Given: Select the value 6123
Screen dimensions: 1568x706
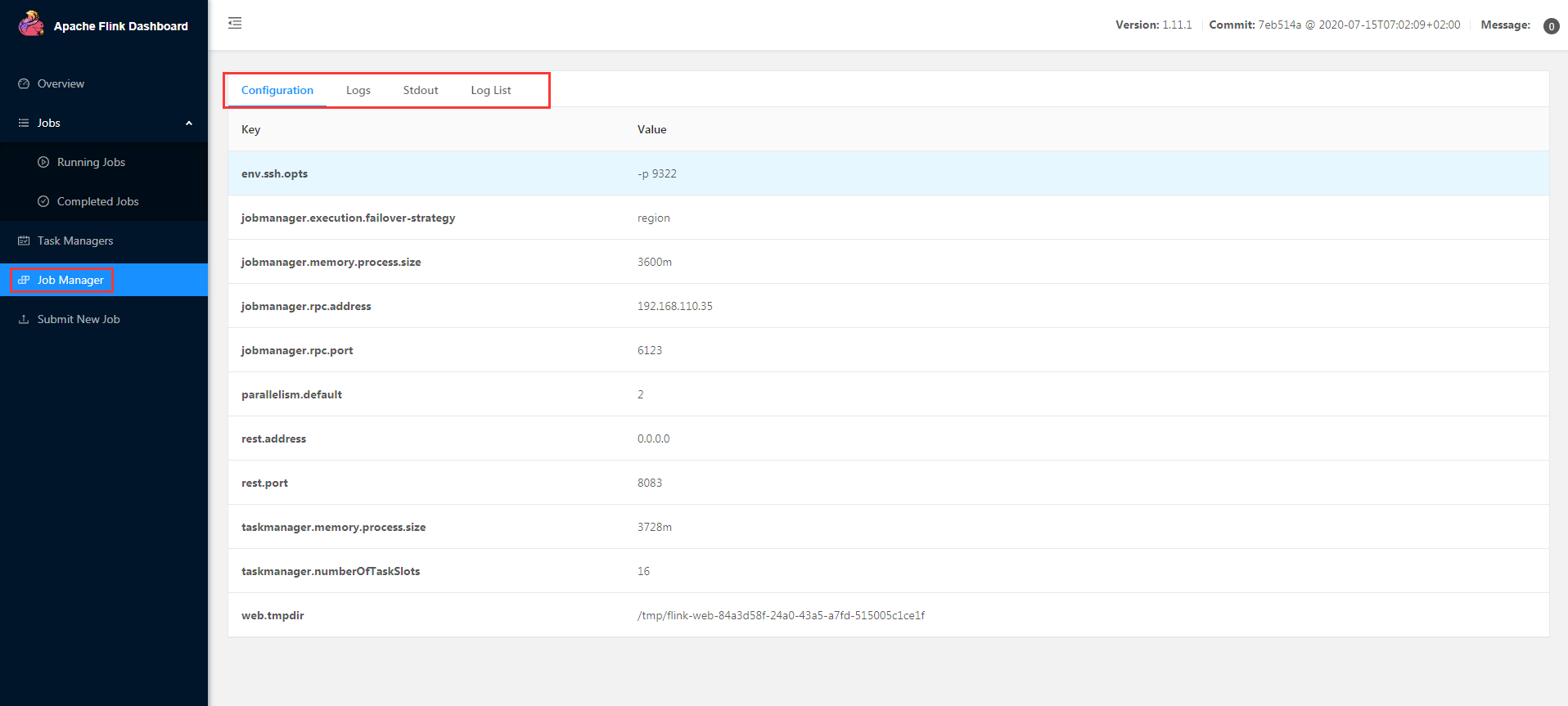Looking at the screenshot, I should point(650,350).
